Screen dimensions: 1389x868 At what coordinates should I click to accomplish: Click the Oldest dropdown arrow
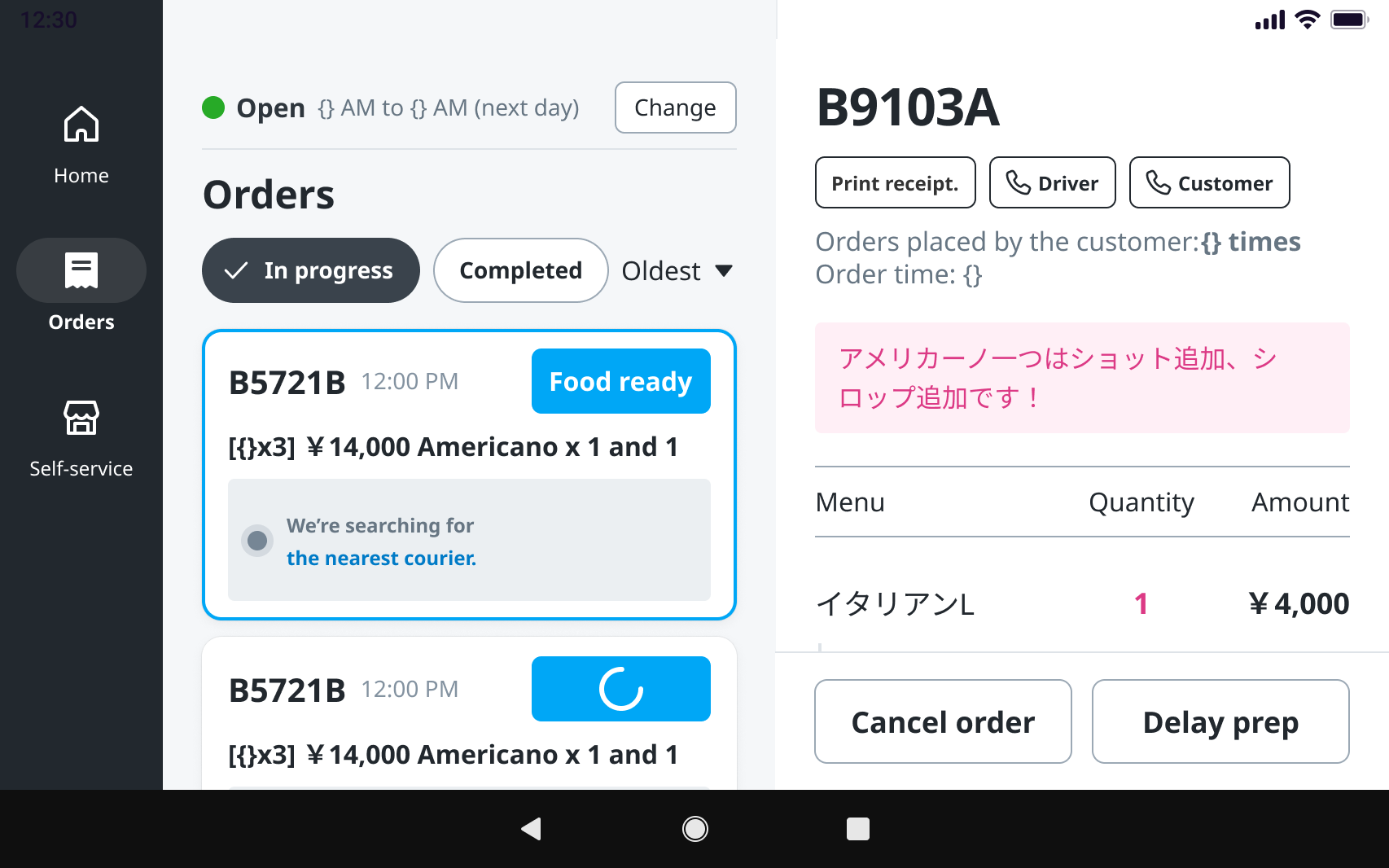pyautogui.click(x=723, y=270)
